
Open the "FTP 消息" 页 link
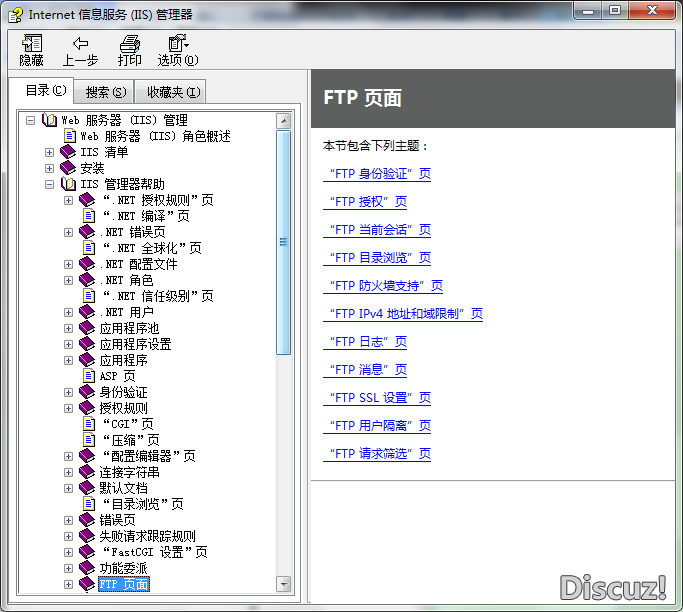pos(365,370)
